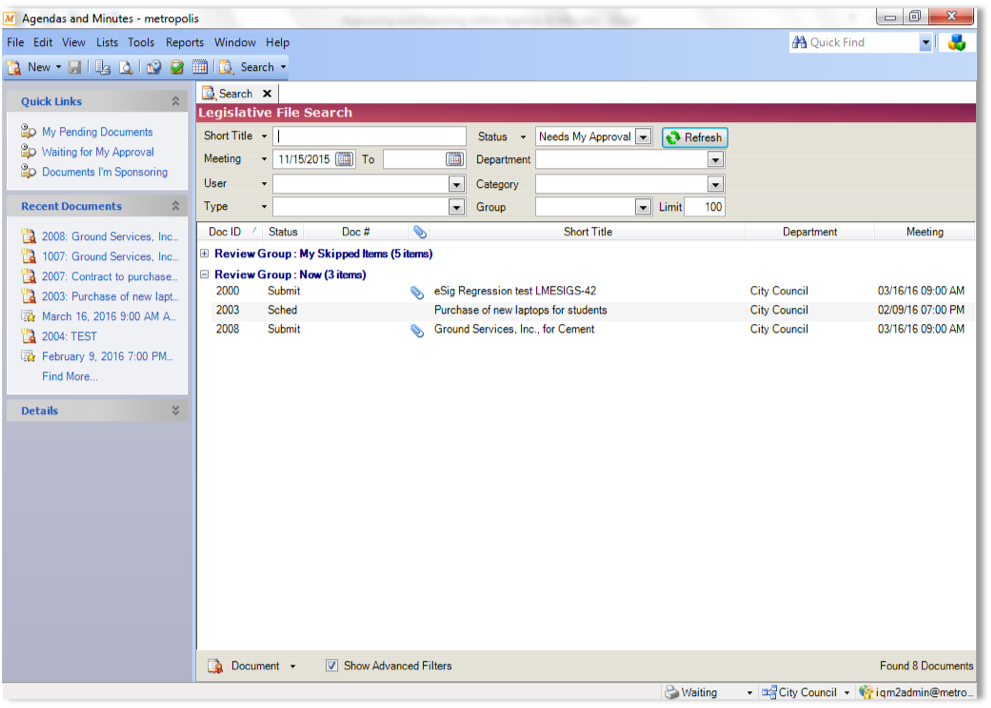Click the approval clipboard with blue check icon
Viewport: 991px width, 708px height.
154,67
